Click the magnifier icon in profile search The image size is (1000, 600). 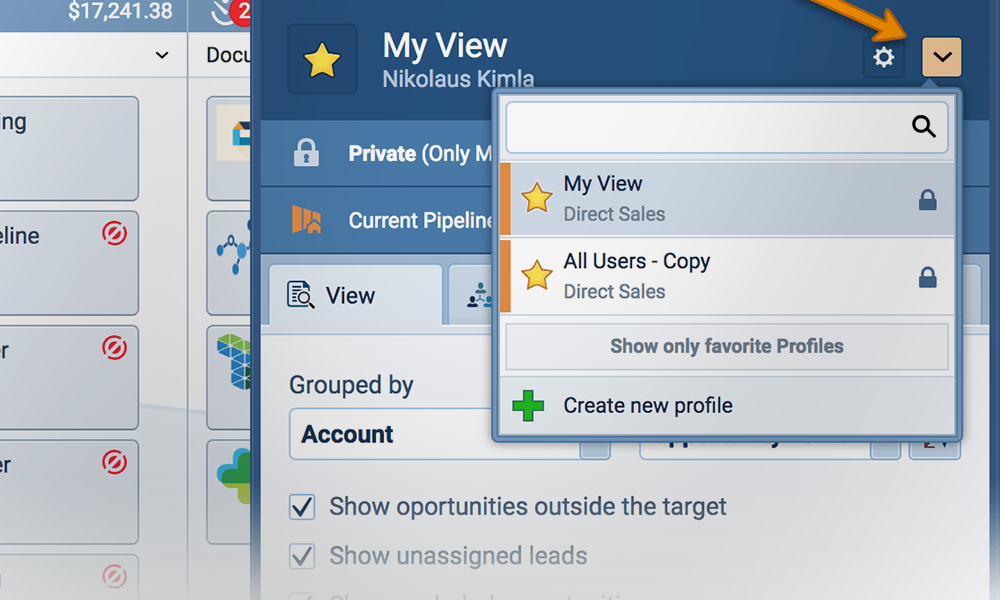point(923,126)
